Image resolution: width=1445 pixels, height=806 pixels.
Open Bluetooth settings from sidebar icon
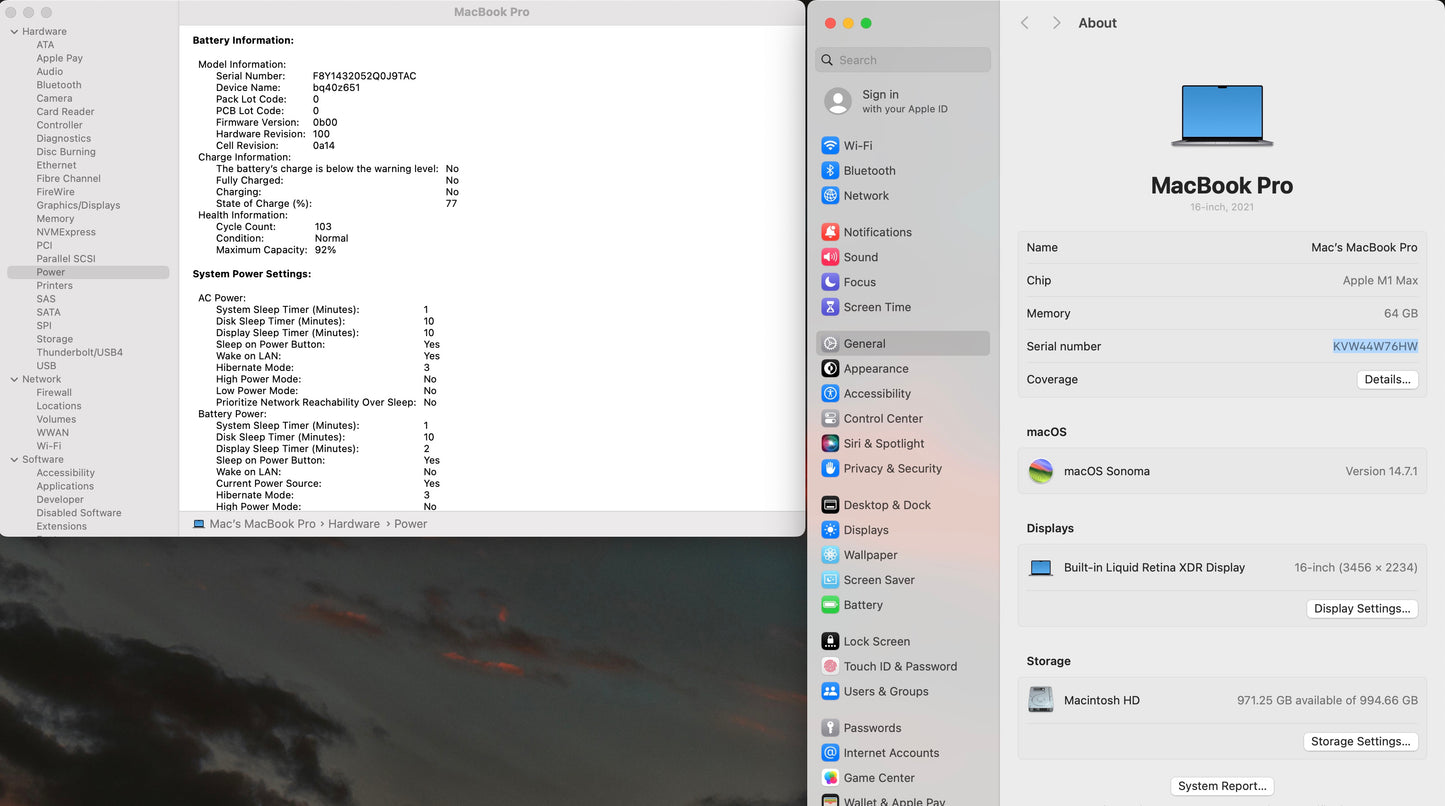830,171
